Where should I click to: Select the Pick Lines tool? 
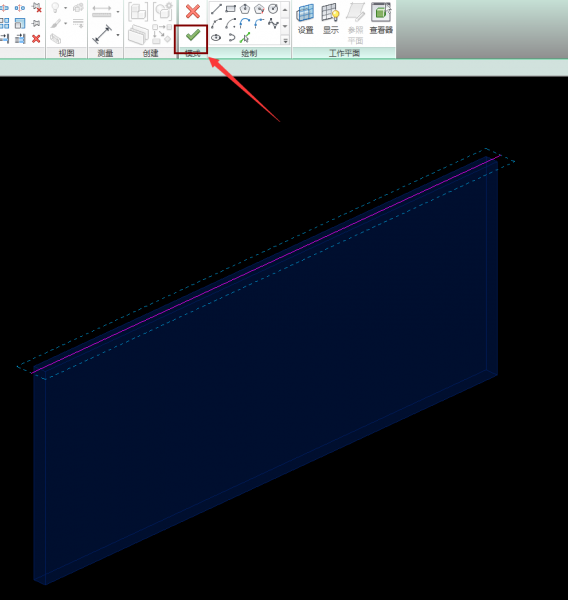245,38
